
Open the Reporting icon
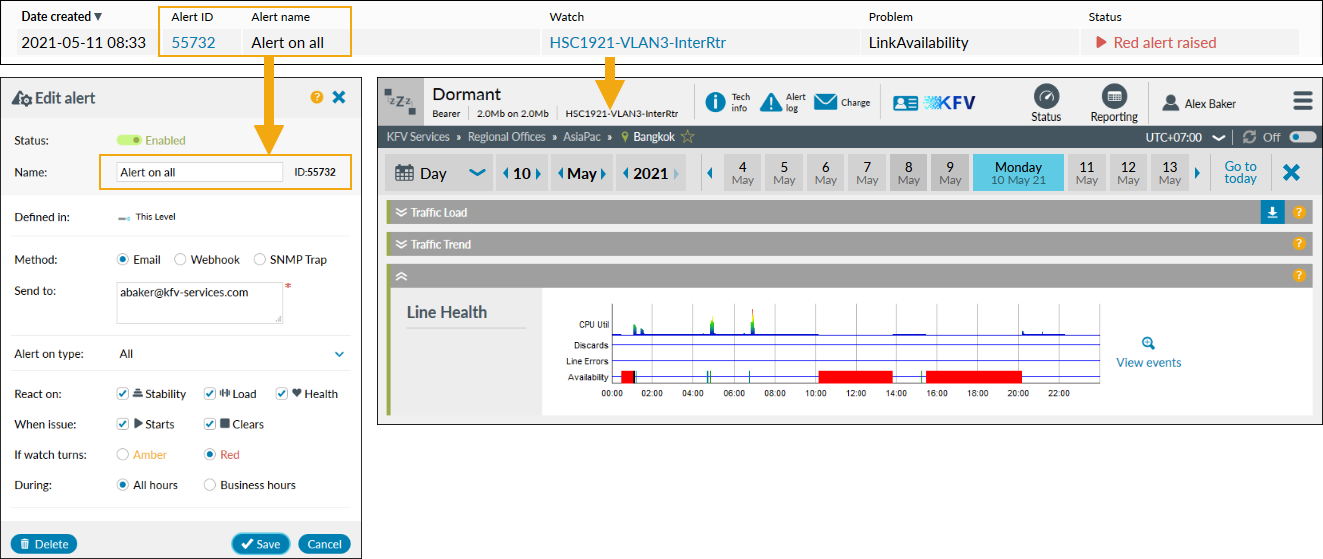pyautogui.click(x=1114, y=97)
